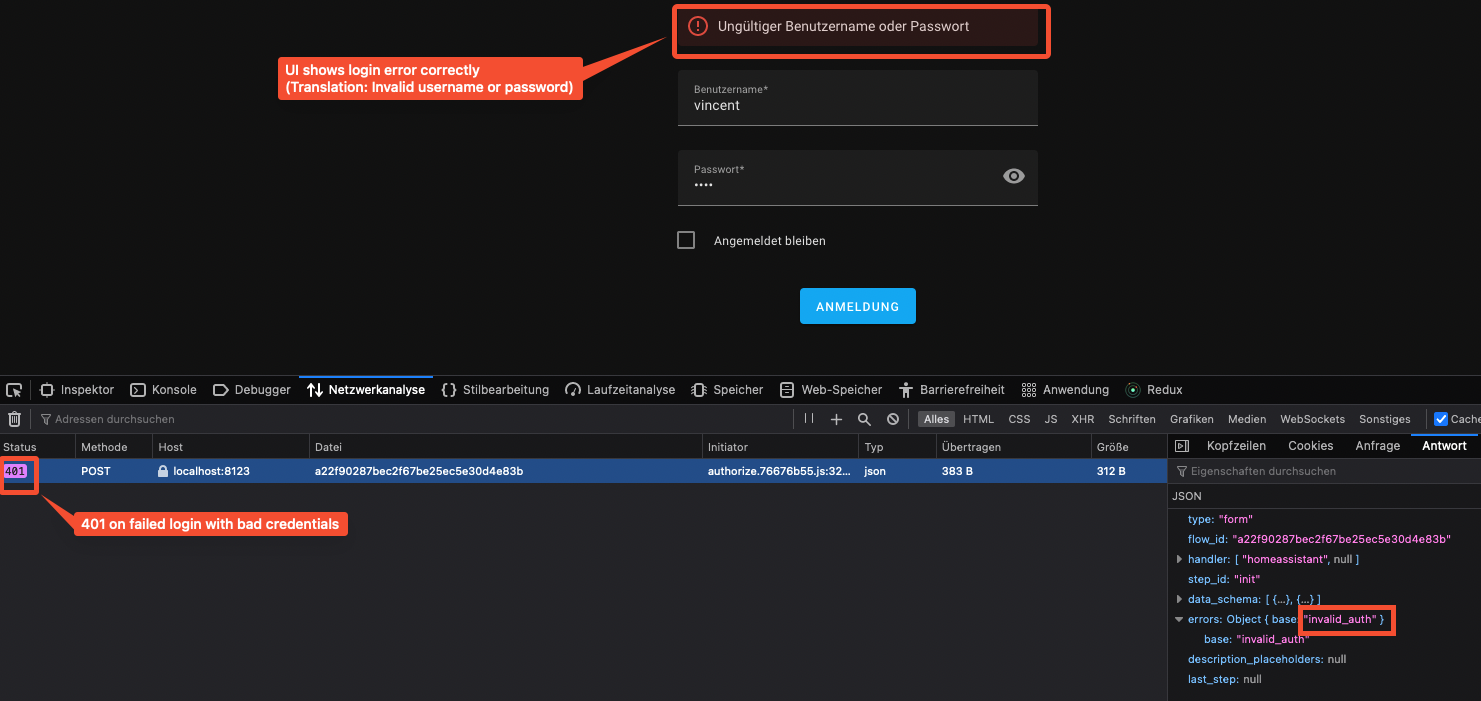Select the Netzwerkanalyse tab
Viewport: 1481px width, 701px height.
(366, 390)
